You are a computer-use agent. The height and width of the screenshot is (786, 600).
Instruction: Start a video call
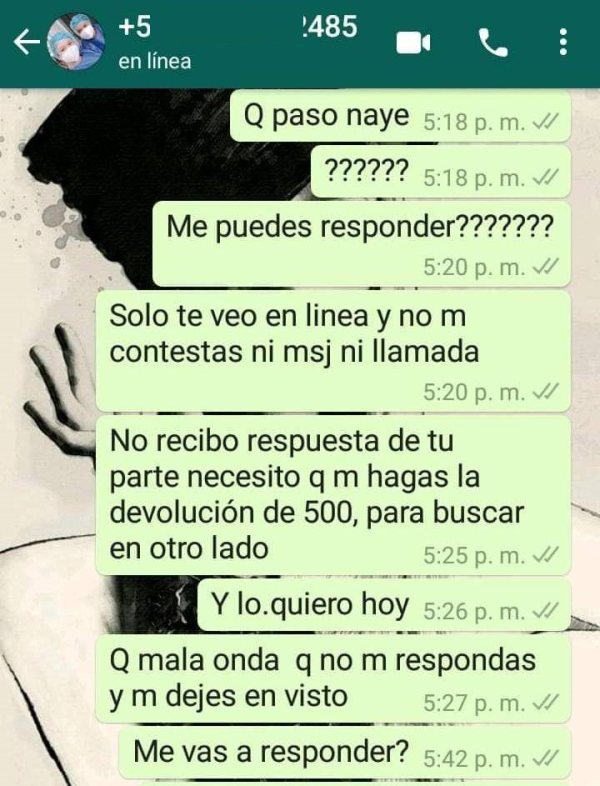tap(413, 43)
